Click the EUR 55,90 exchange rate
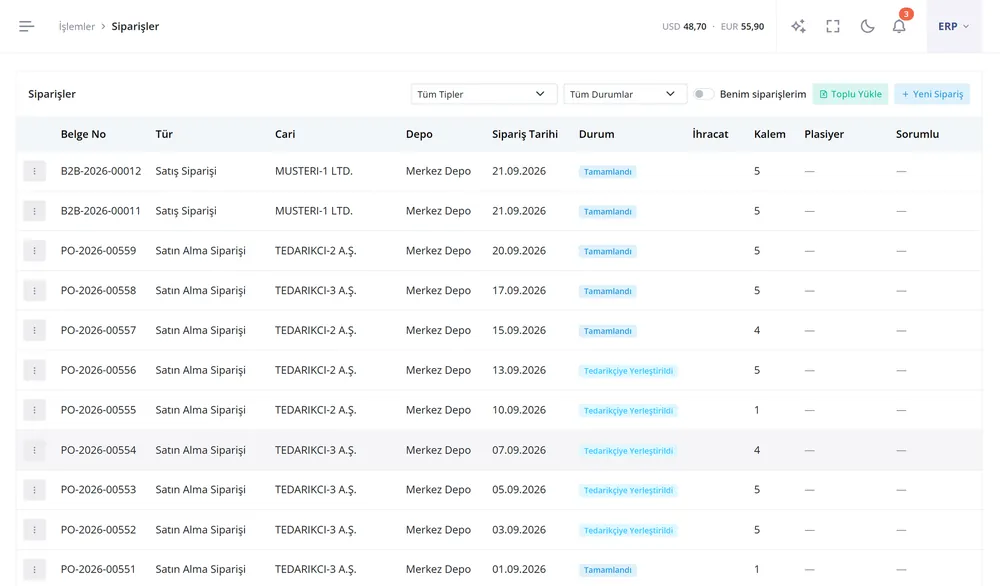The image size is (1000, 586). tap(742, 26)
